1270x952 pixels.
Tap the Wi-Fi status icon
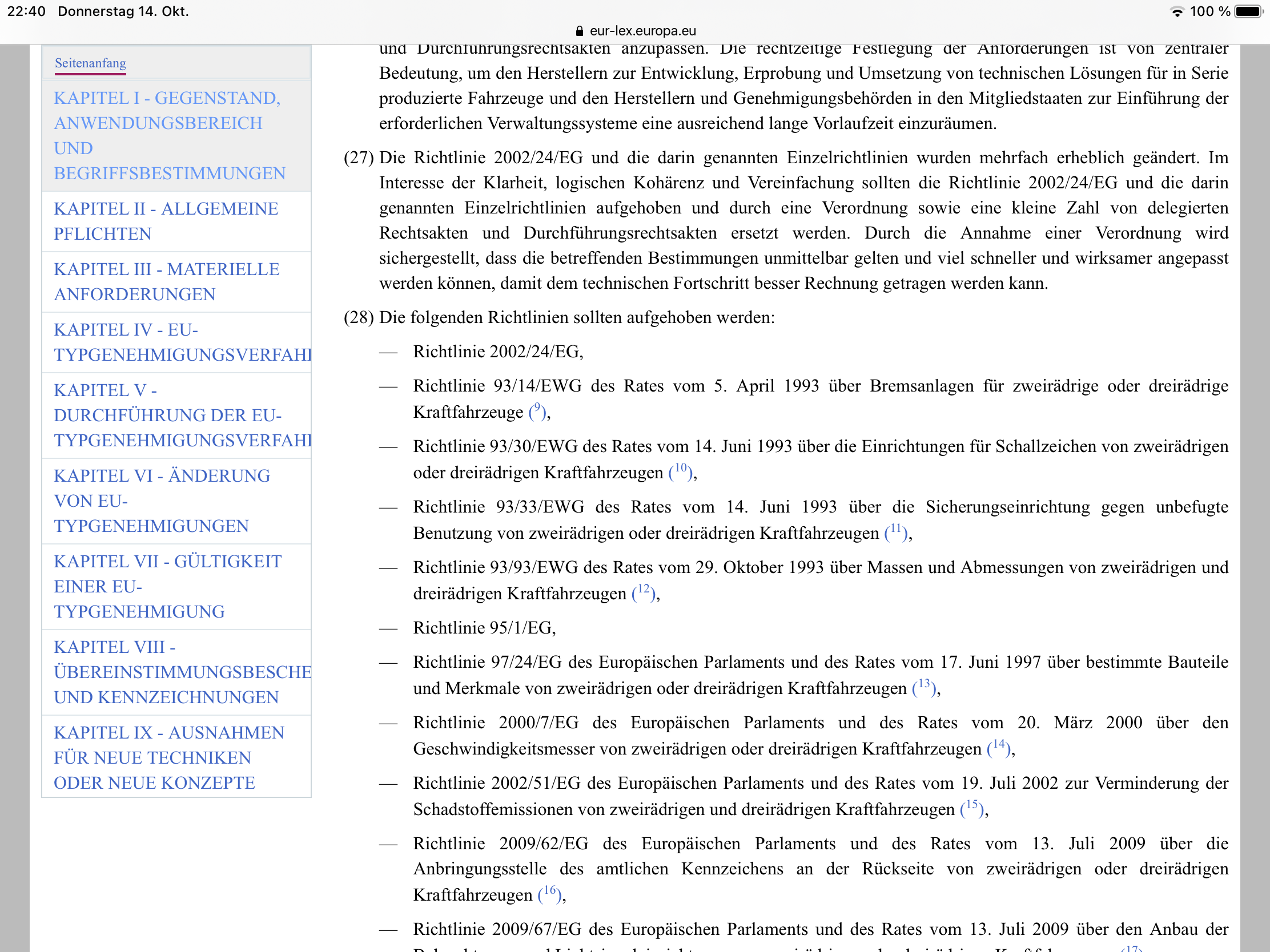pos(1177,12)
